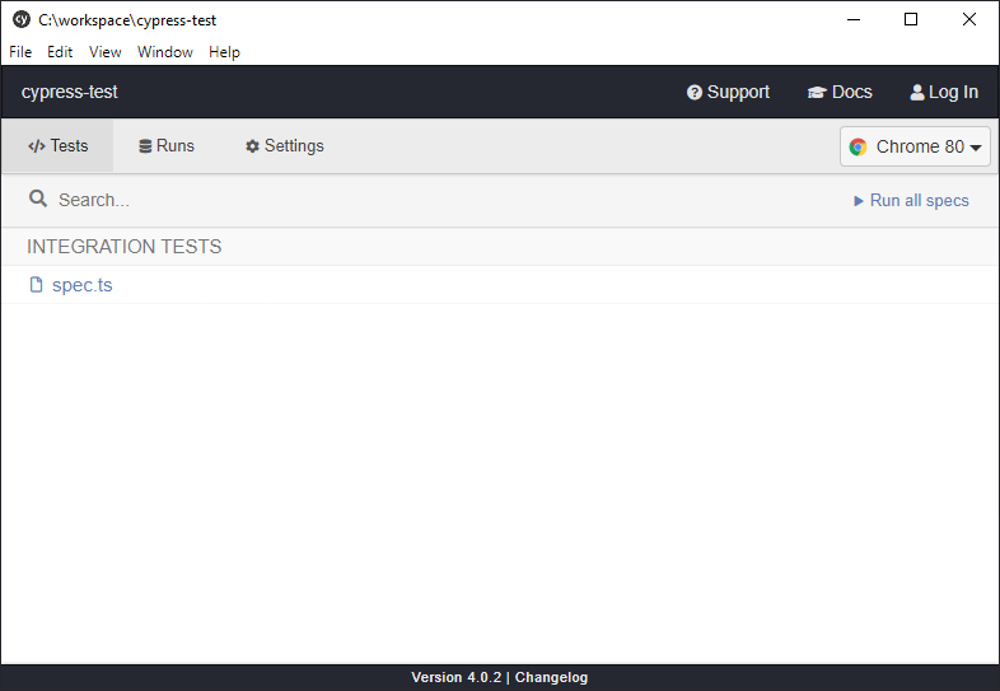Open the Changelog link in footer
This screenshot has height=691, width=1000.
(x=551, y=678)
